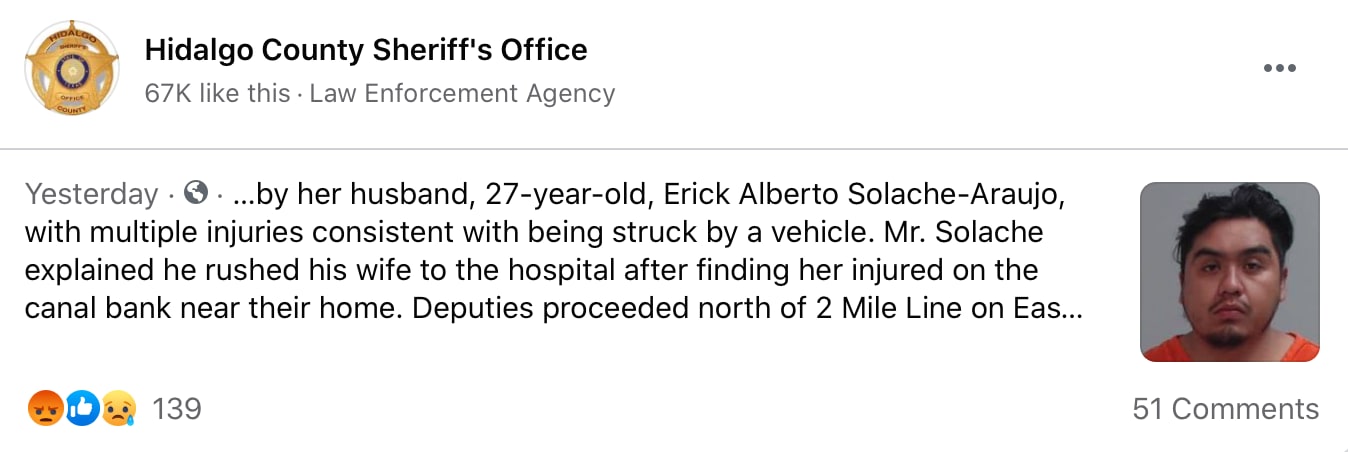Open the Hidalgo County Sheriff's Office page name
Screen dimensions: 1348x452
[366, 49]
